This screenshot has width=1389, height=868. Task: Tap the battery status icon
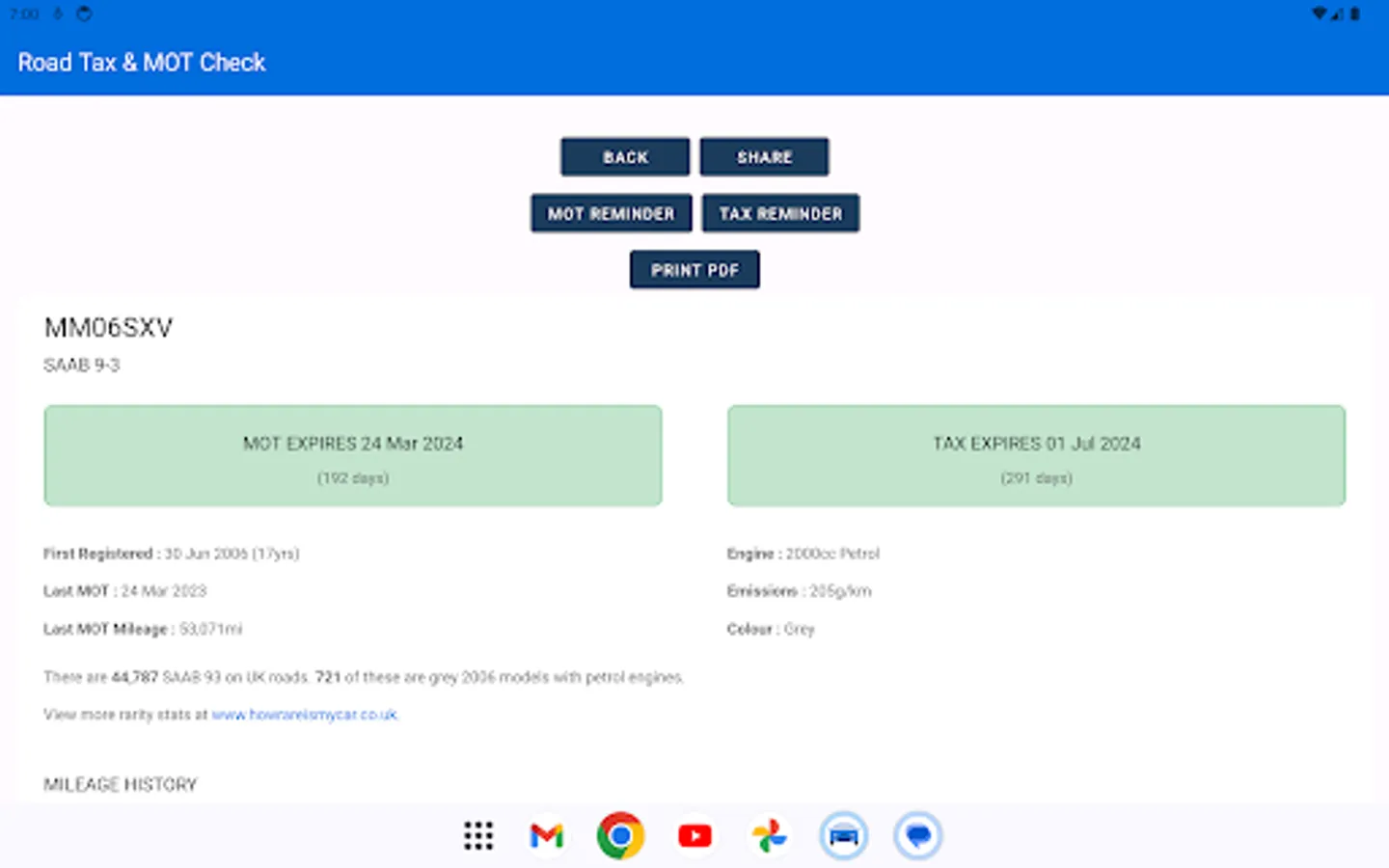pyautogui.click(x=1355, y=14)
